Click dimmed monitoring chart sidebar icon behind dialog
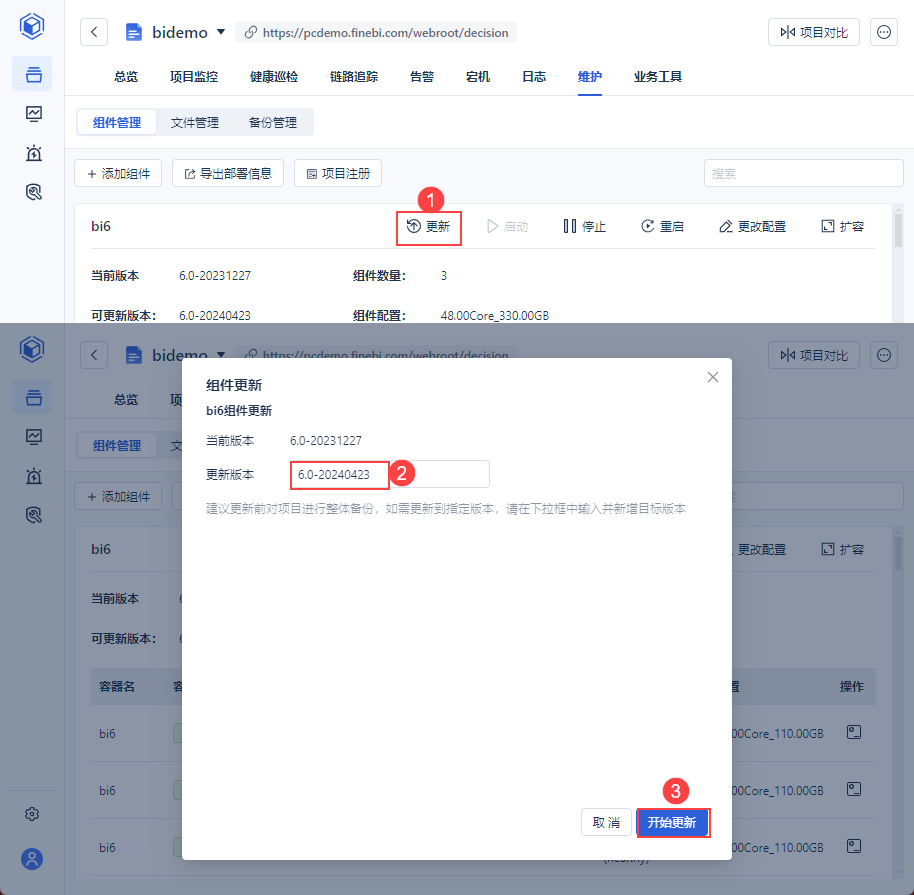 (x=34, y=436)
